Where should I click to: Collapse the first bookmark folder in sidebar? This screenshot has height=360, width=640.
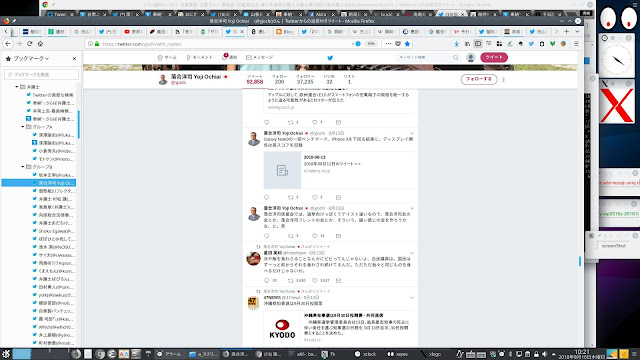click(17, 87)
